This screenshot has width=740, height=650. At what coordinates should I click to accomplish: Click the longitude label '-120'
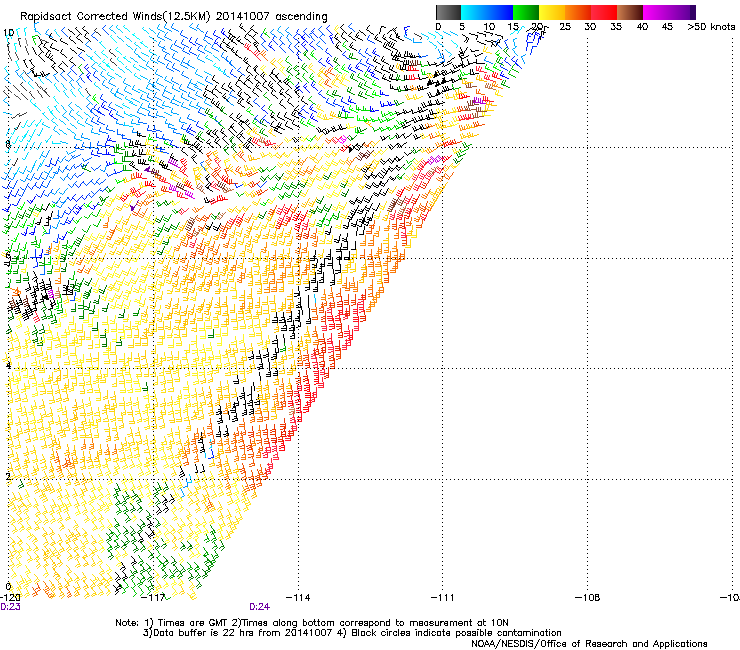click(x=10, y=598)
